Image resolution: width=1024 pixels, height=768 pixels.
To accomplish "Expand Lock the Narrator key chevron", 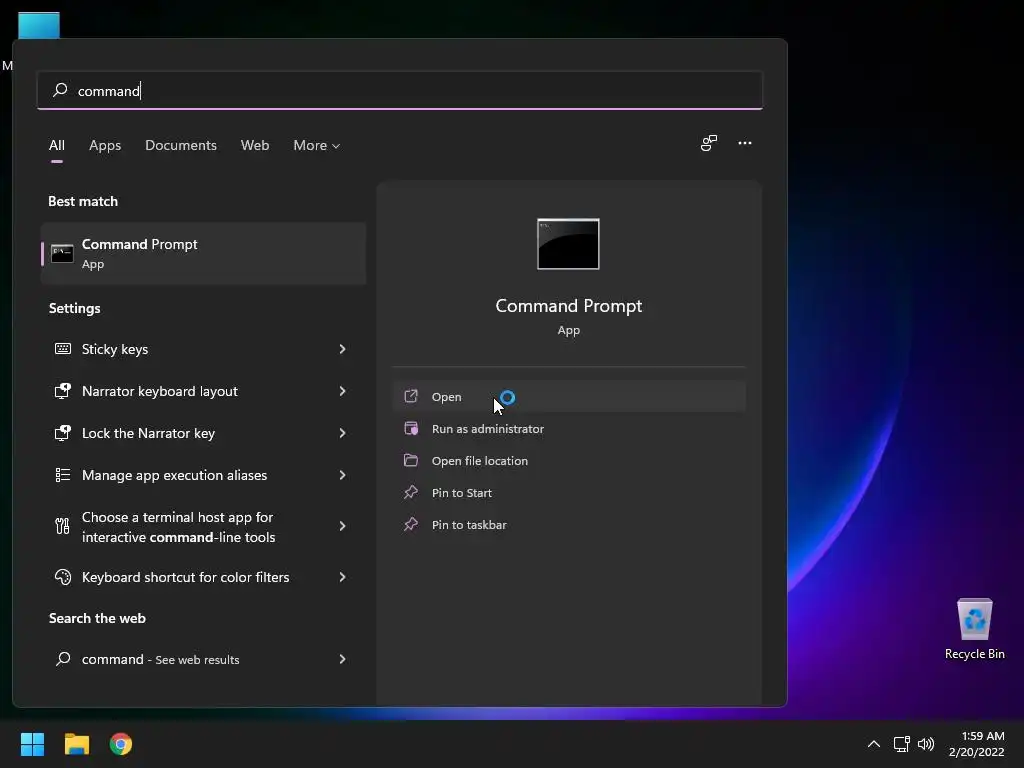I will coord(342,433).
